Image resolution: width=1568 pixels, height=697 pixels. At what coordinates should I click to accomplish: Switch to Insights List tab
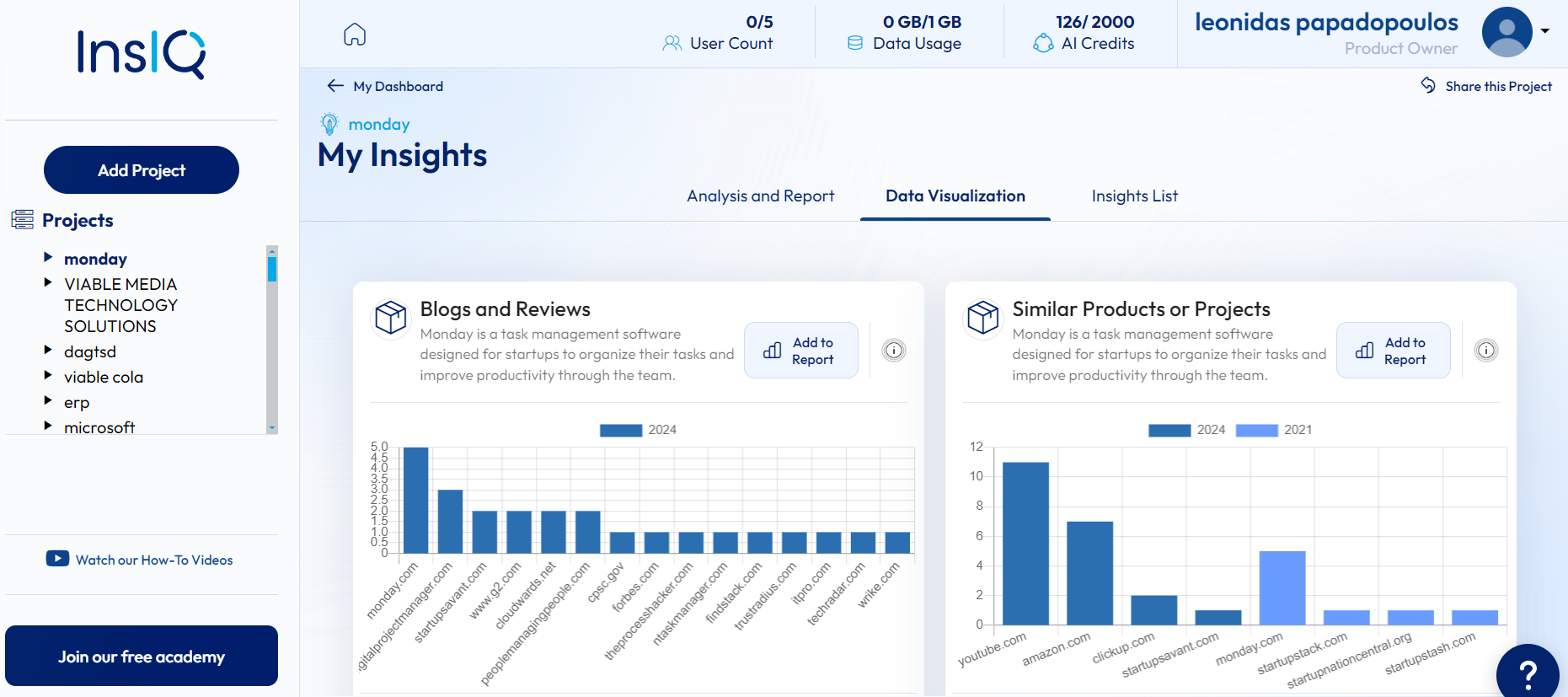click(1135, 196)
